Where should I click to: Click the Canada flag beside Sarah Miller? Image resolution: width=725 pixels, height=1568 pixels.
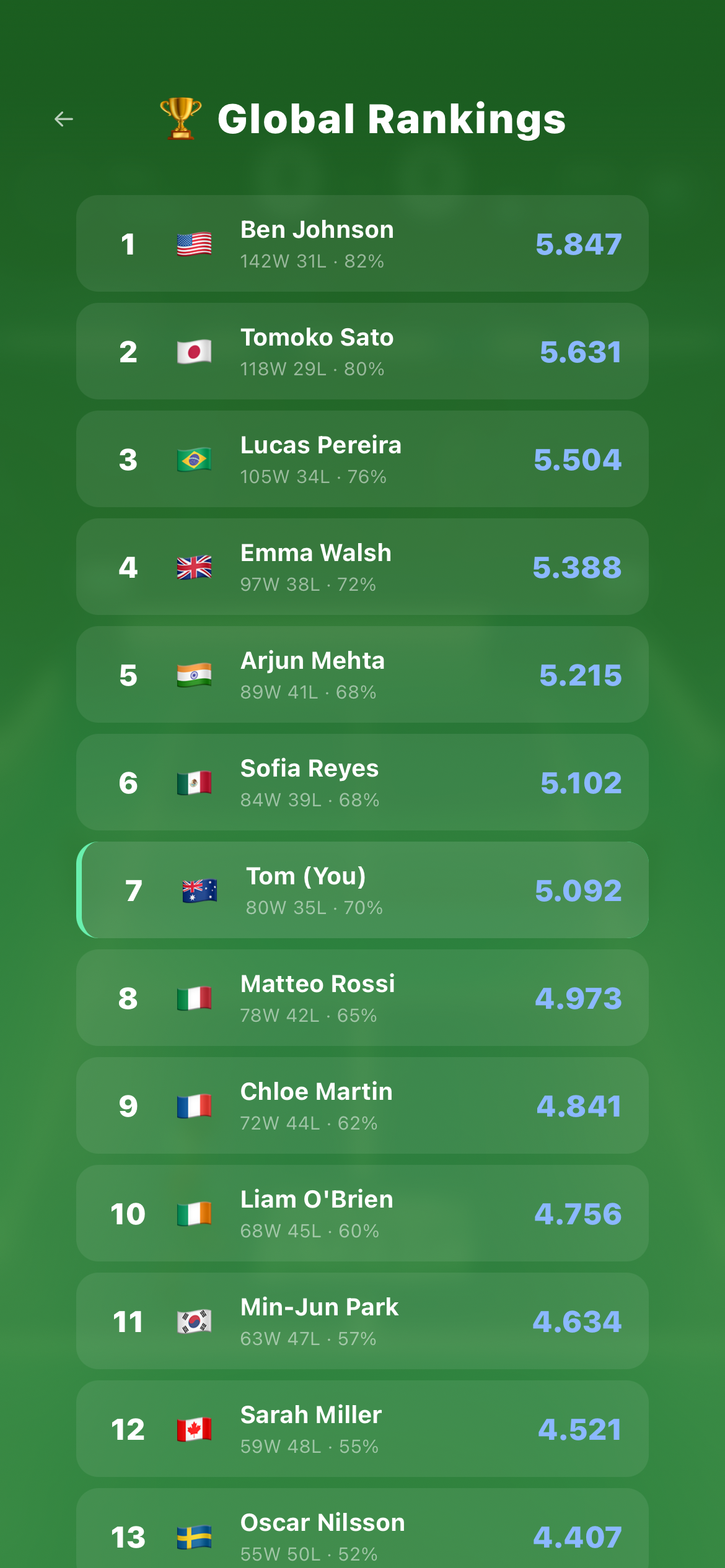pos(194,1429)
